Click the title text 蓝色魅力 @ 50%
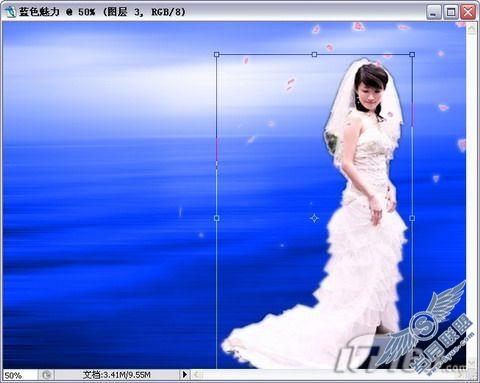 coord(57,12)
